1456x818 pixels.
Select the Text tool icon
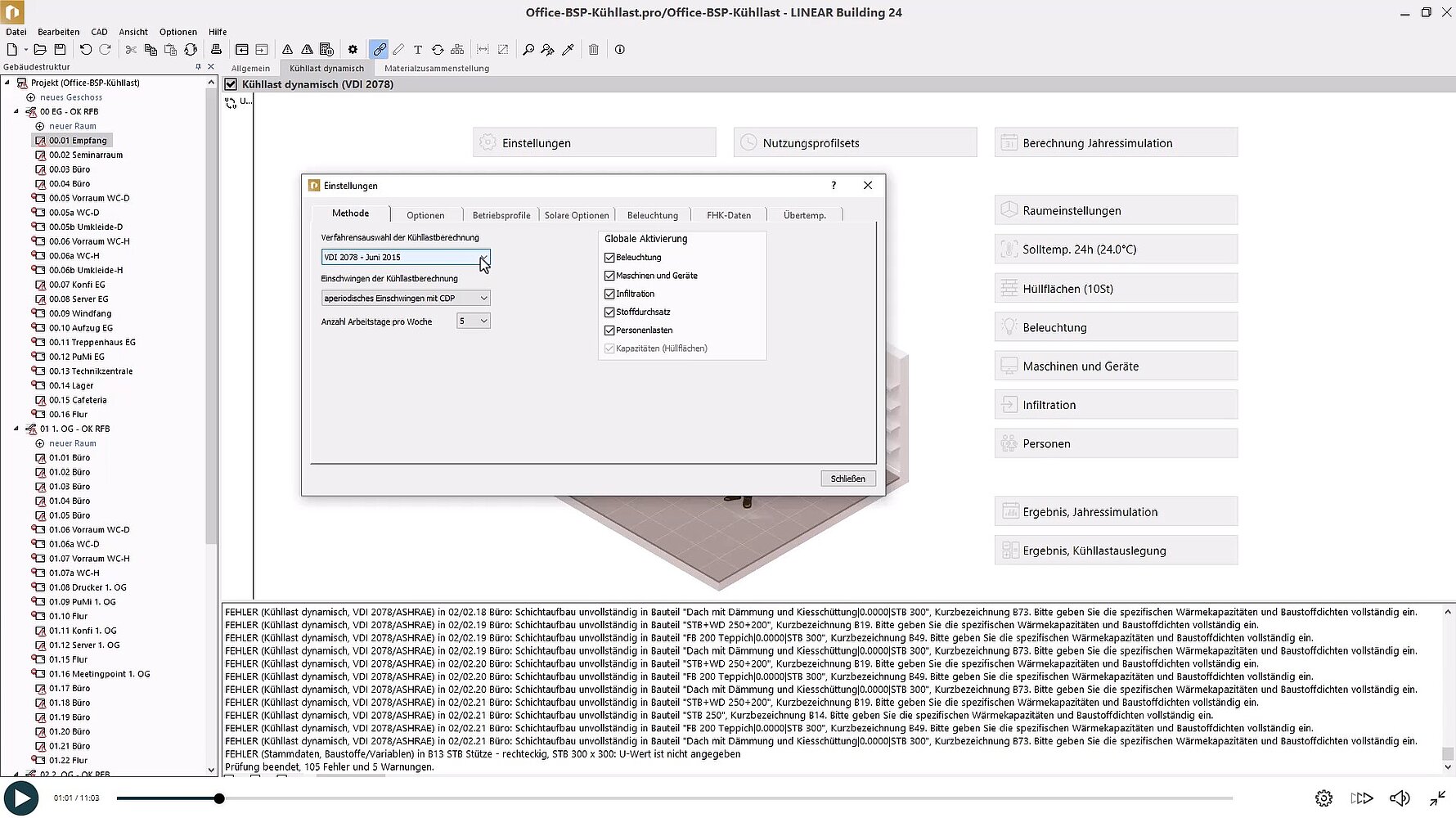pos(417,50)
